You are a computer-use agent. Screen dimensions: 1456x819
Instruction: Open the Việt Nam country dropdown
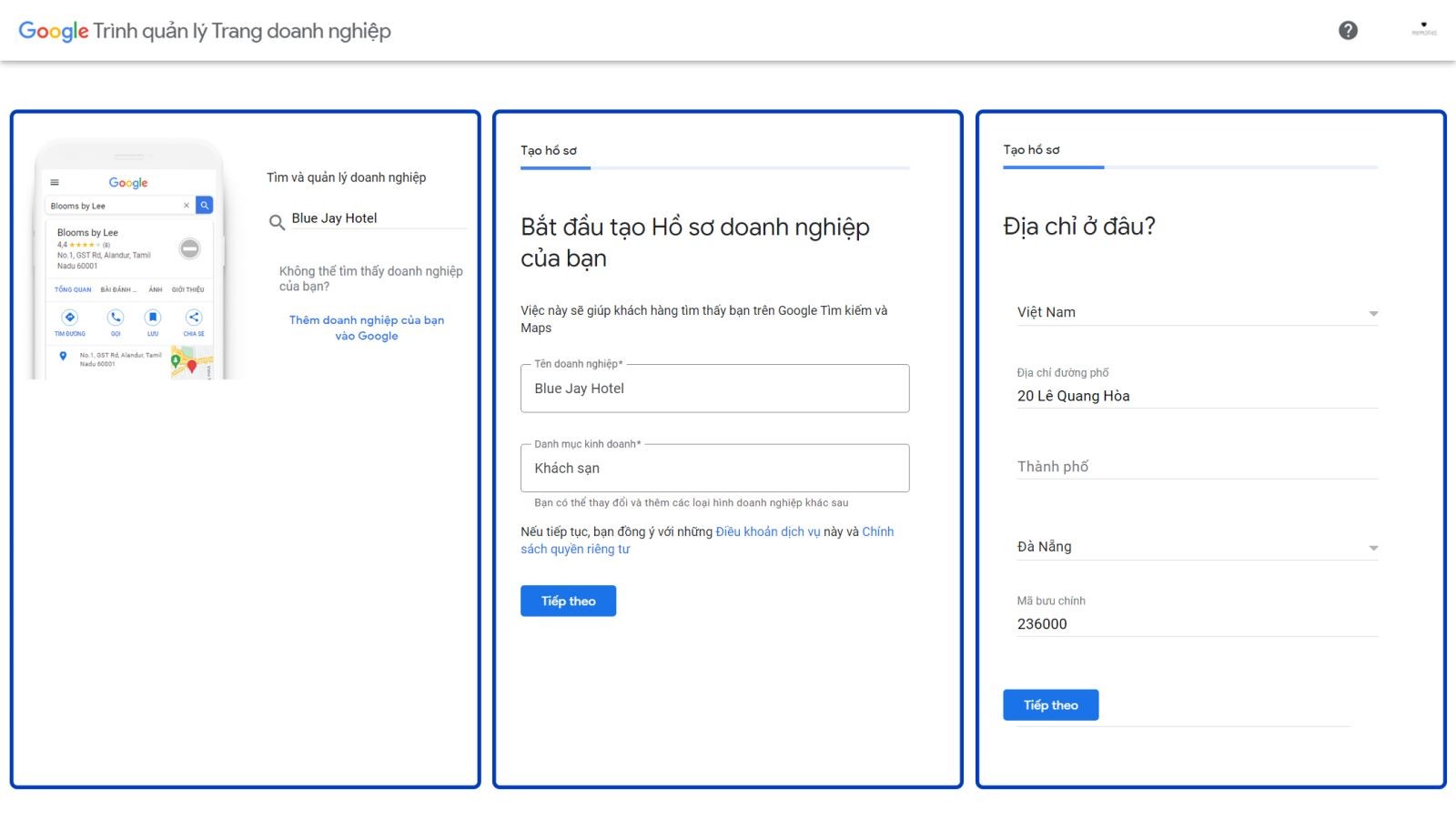coord(1197,312)
